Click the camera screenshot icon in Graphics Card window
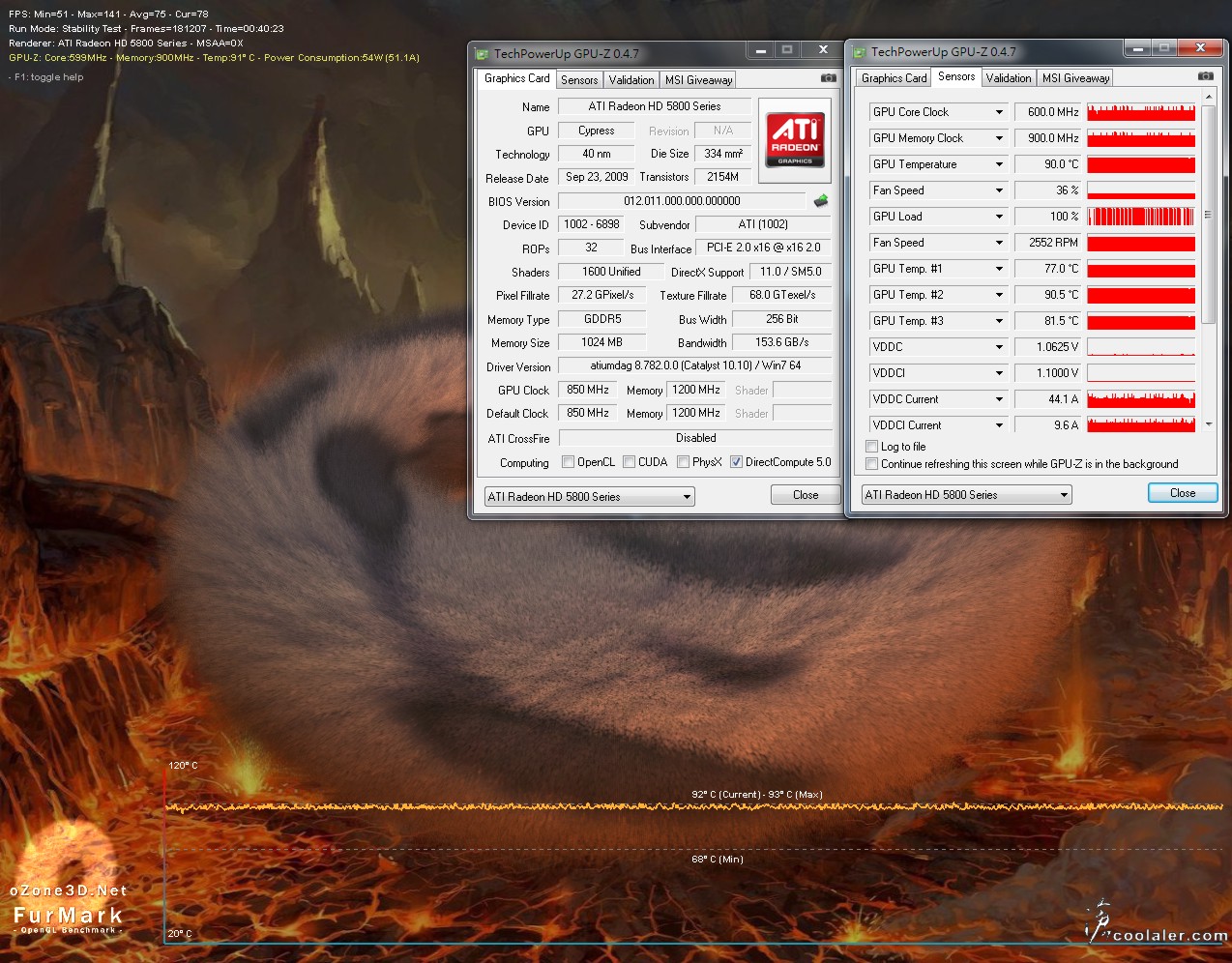The height and width of the screenshot is (963, 1232). tap(828, 78)
